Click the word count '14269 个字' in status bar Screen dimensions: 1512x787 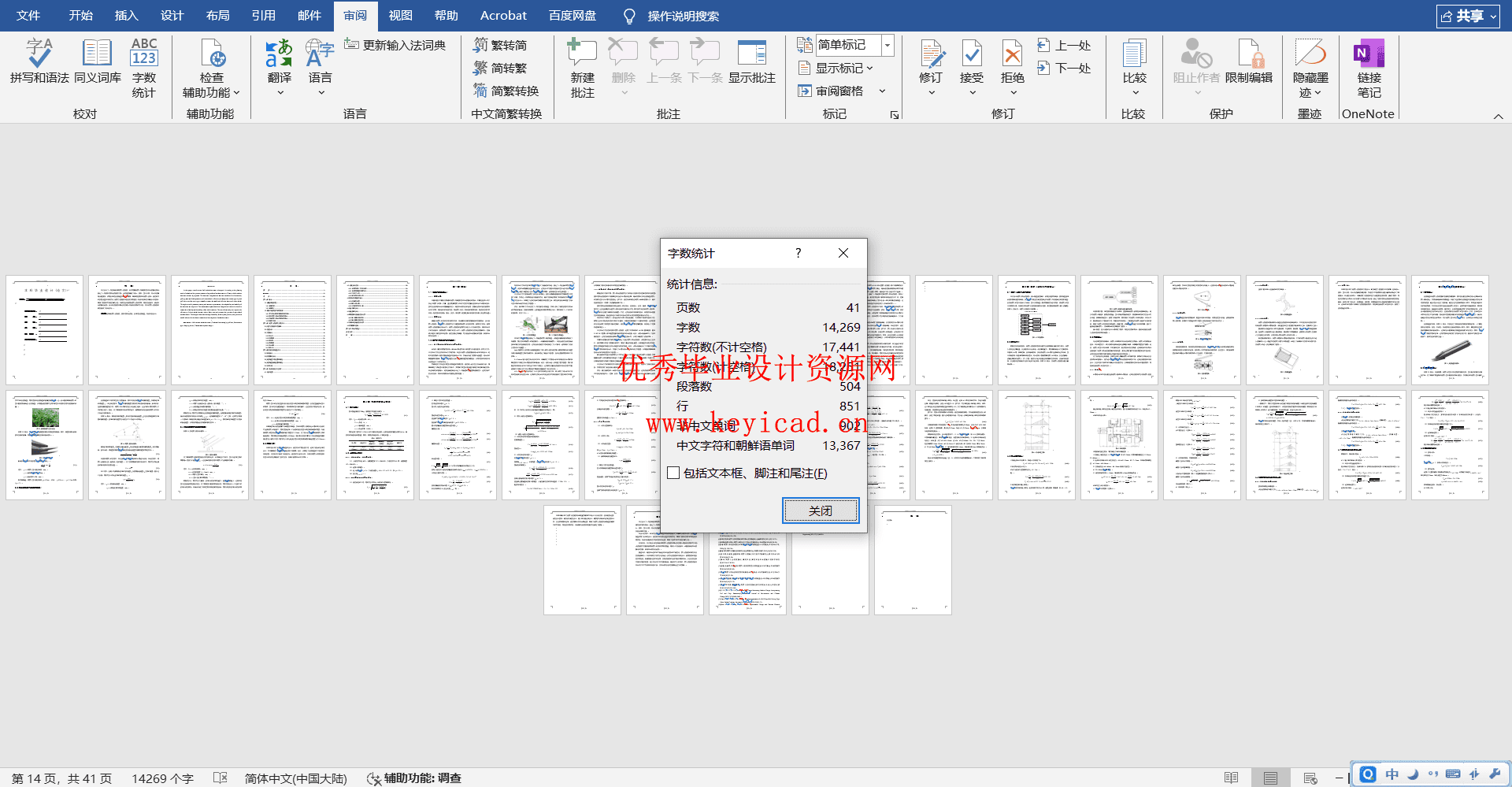pyautogui.click(x=162, y=778)
